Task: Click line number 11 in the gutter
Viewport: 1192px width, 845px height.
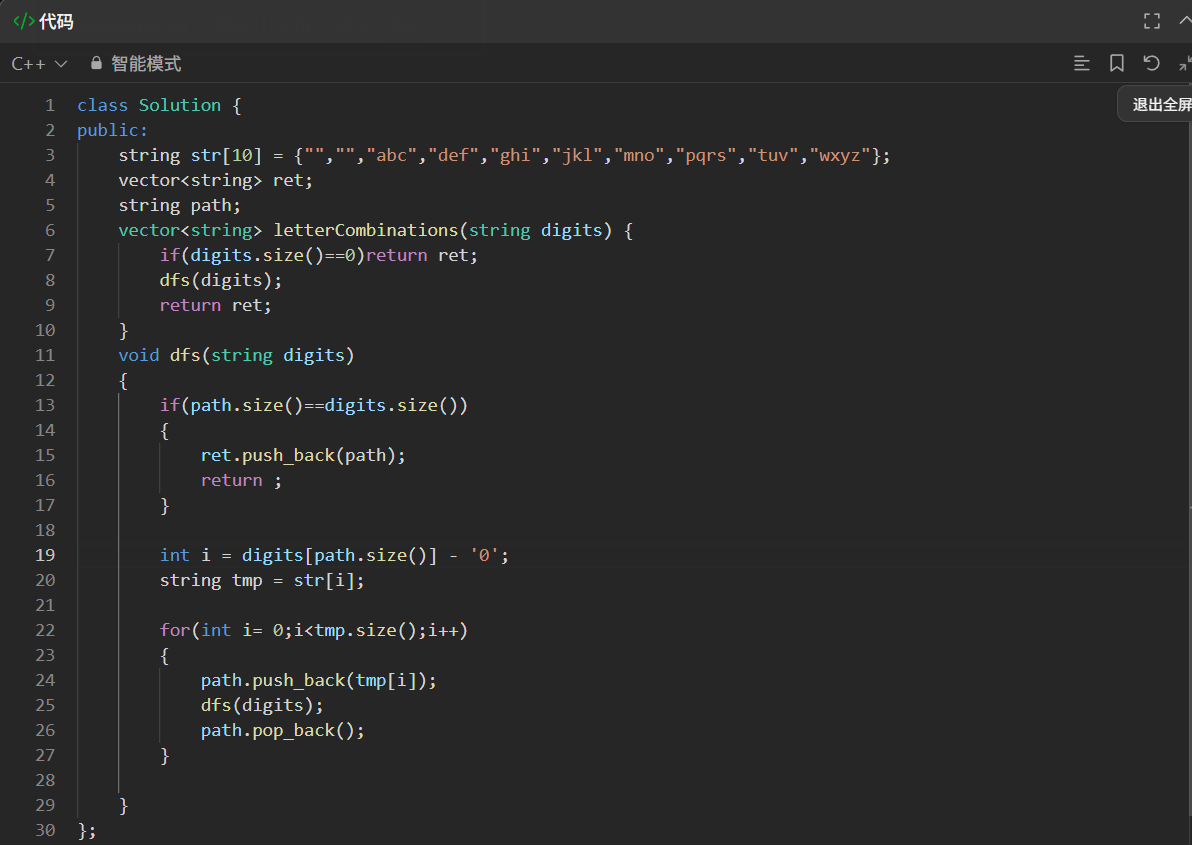Action: 45,355
